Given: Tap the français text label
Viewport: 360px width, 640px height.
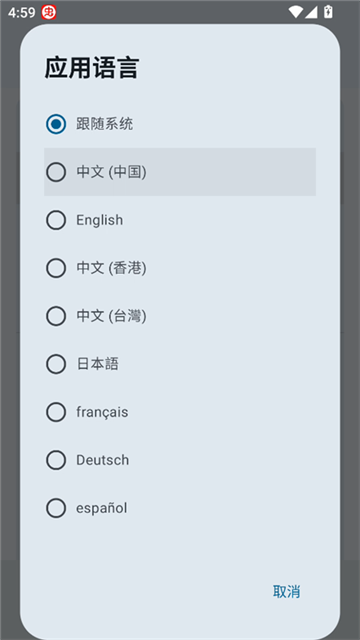Looking at the screenshot, I should 102,412.
